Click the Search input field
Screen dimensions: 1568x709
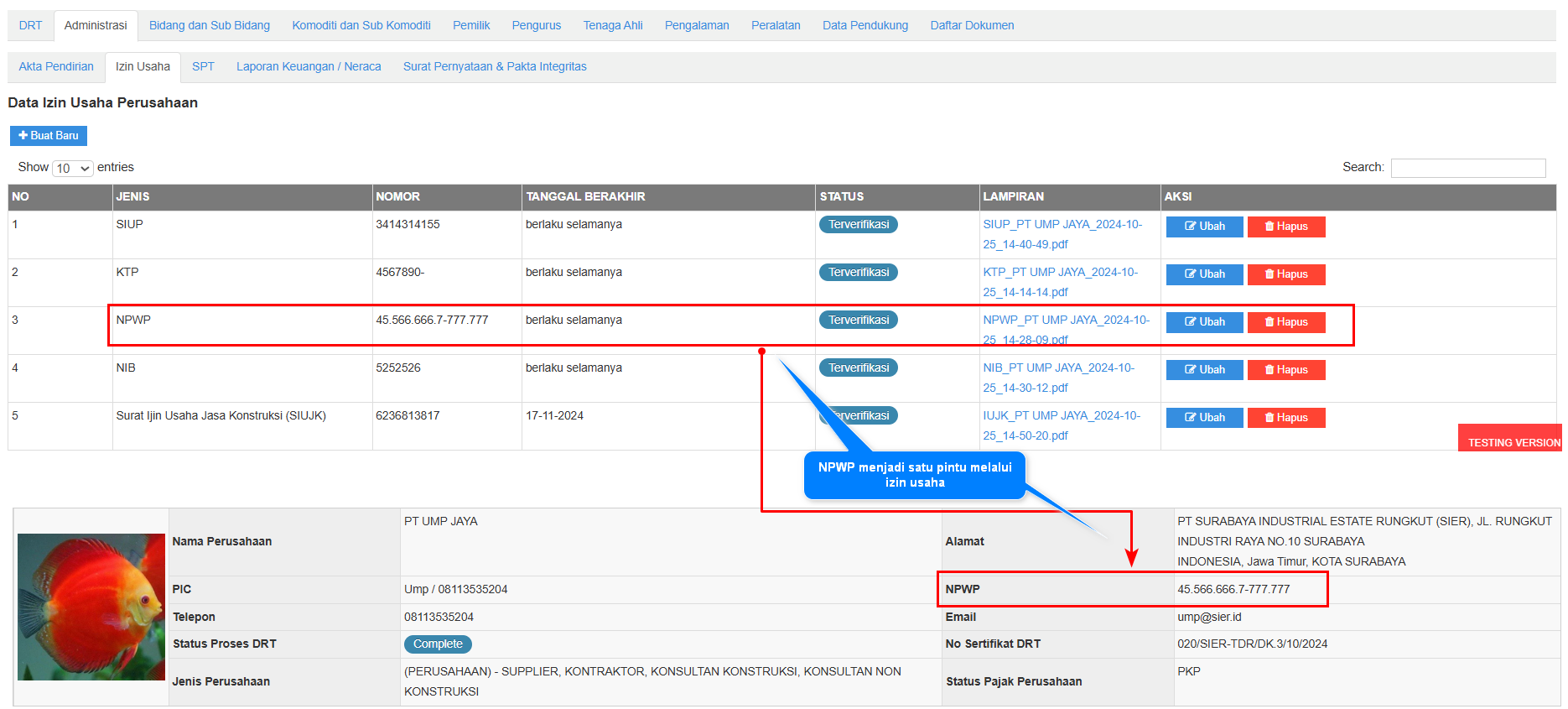pos(1467,168)
